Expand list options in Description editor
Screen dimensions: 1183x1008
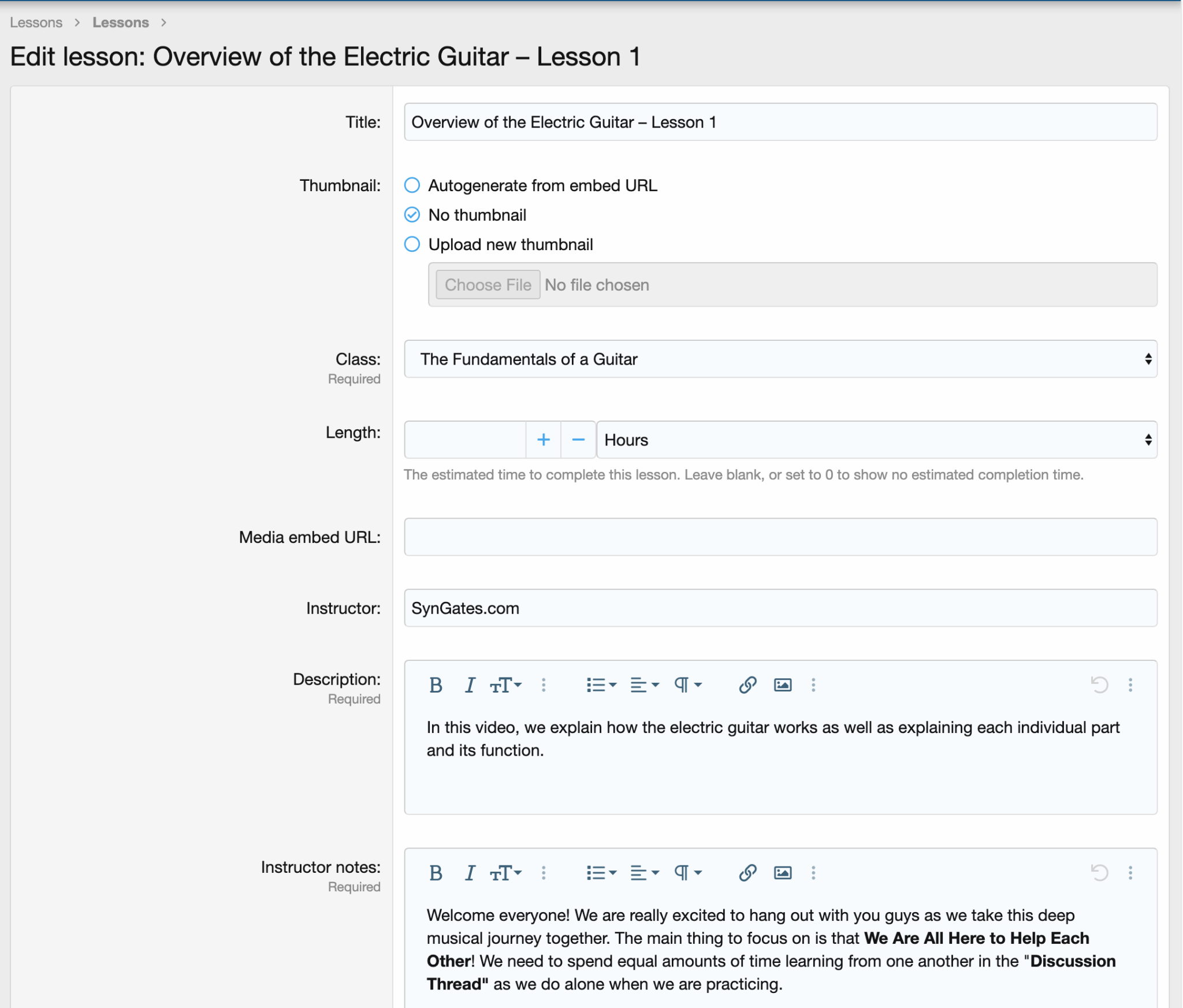[601, 685]
